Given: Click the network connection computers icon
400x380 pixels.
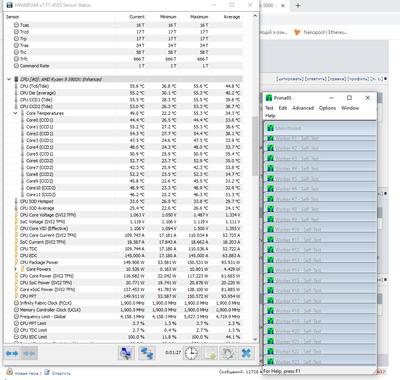Looking at the screenshot, I should click(x=147, y=353).
